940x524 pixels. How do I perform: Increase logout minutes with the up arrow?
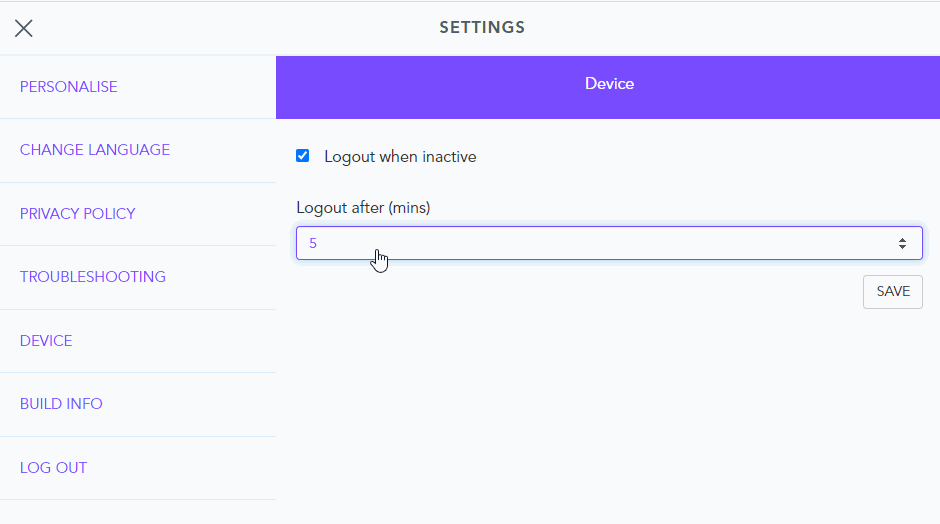pyautogui.click(x=902, y=239)
